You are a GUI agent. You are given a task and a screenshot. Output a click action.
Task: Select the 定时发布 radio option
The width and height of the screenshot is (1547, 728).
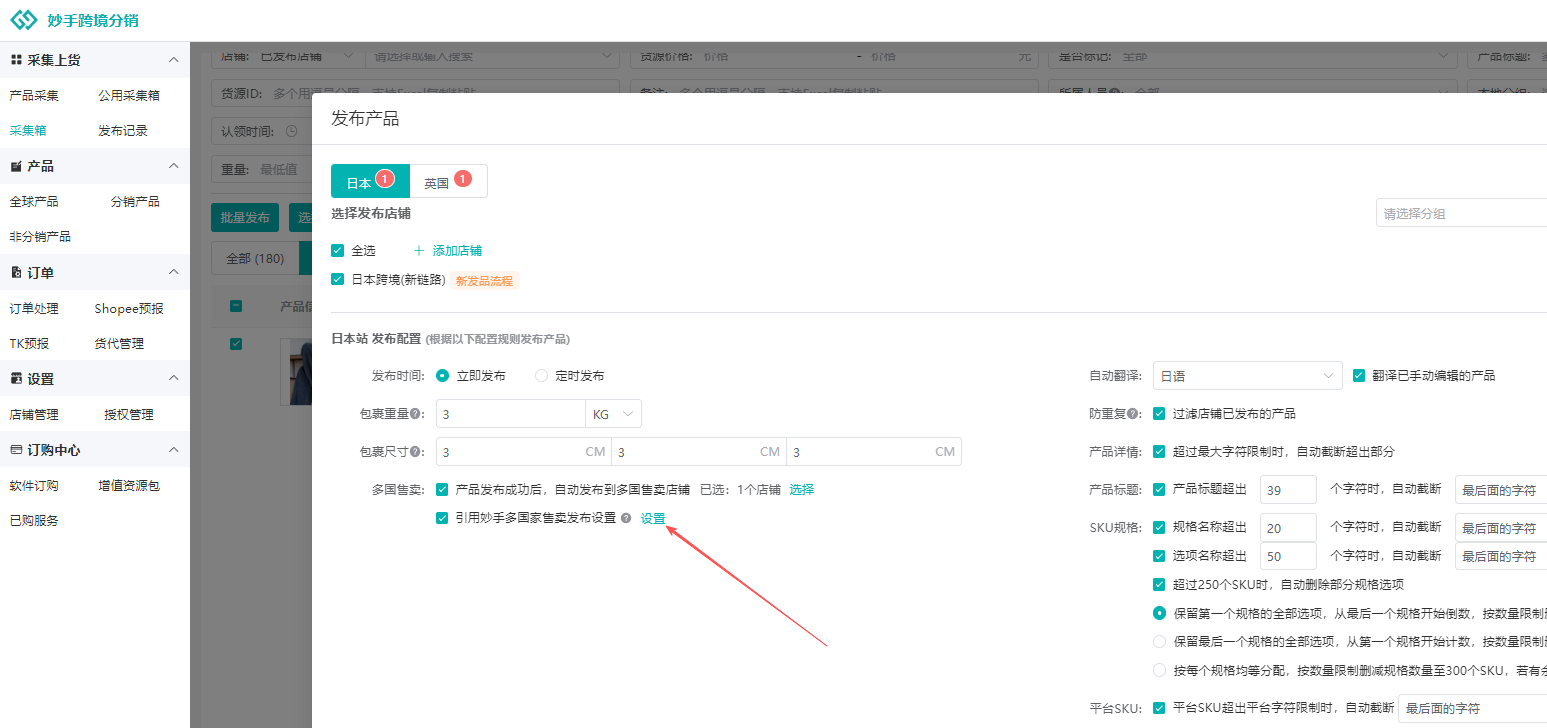coord(542,376)
